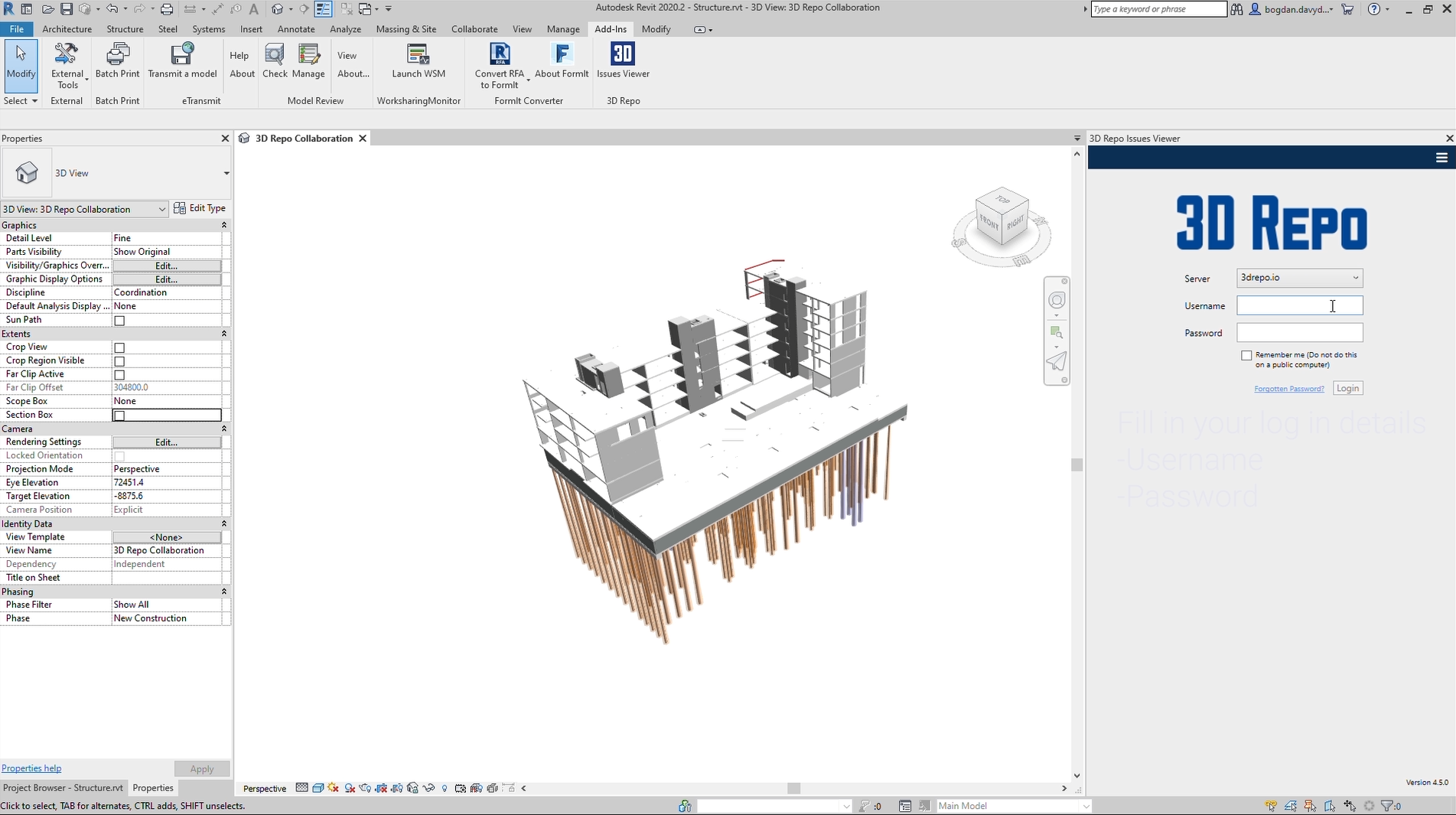Screen dimensions: 1456x815
Task: Click the Username input field
Action: click(1299, 306)
